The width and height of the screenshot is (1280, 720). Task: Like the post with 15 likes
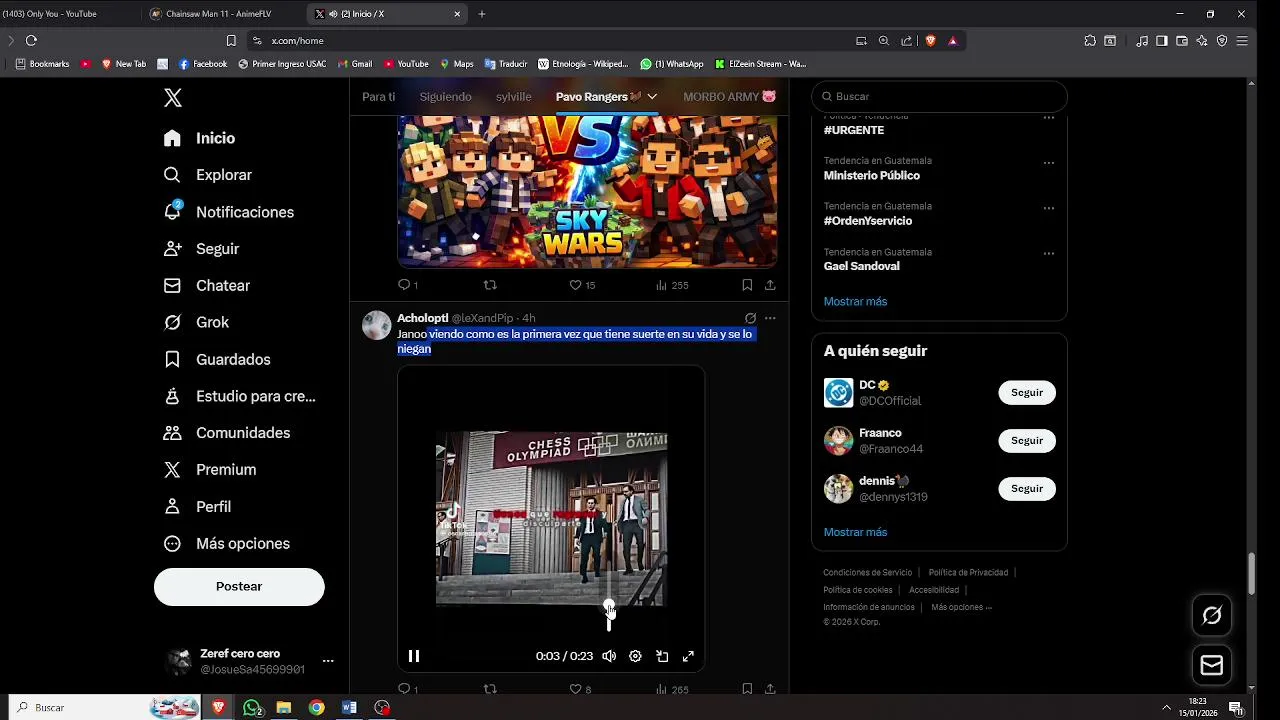pyautogui.click(x=582, y=285)
